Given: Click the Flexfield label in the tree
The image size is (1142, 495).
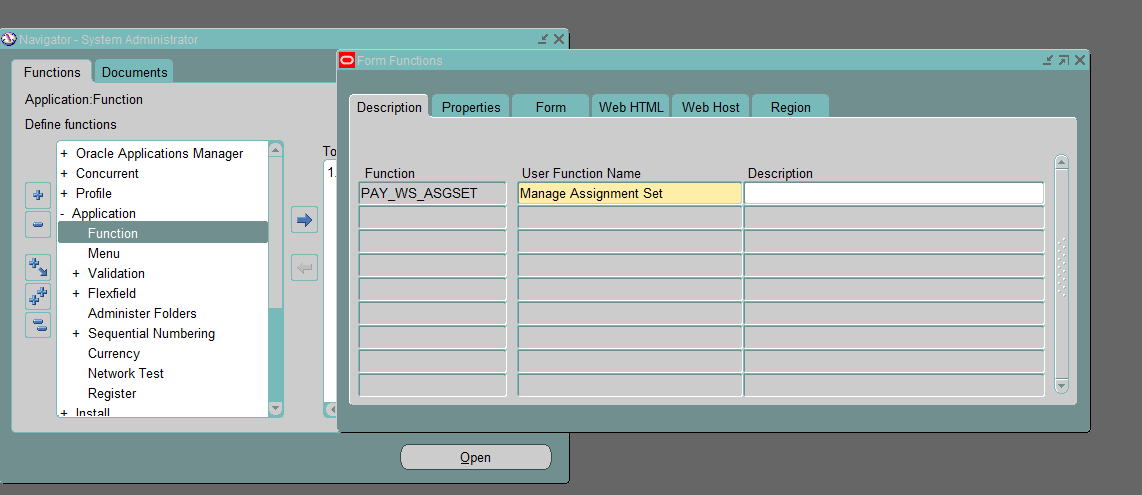Looking at the screenshot, I should coord(111,293).
